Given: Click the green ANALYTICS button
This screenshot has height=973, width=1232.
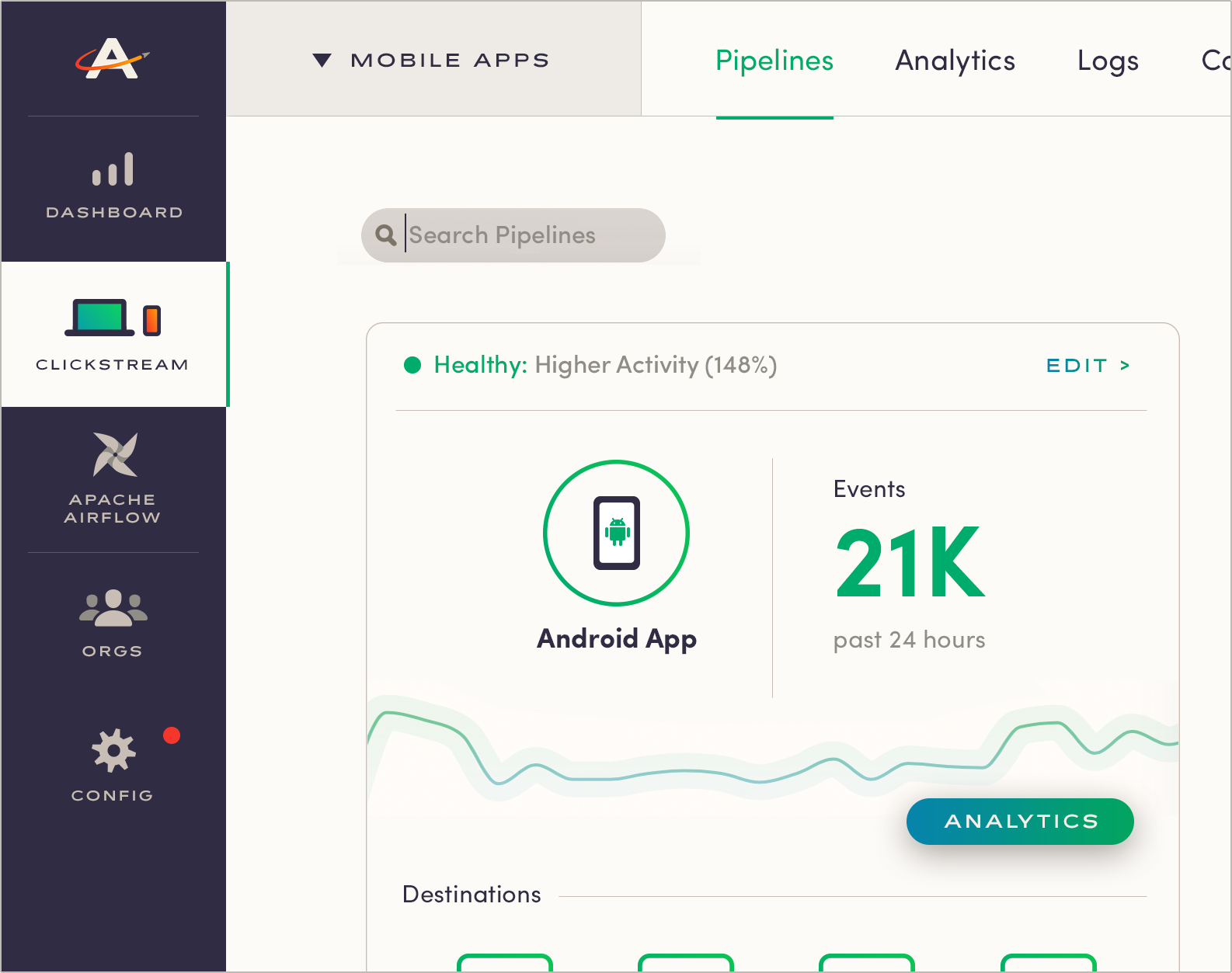Looking at the screenshot, I should pos(1020,821).
